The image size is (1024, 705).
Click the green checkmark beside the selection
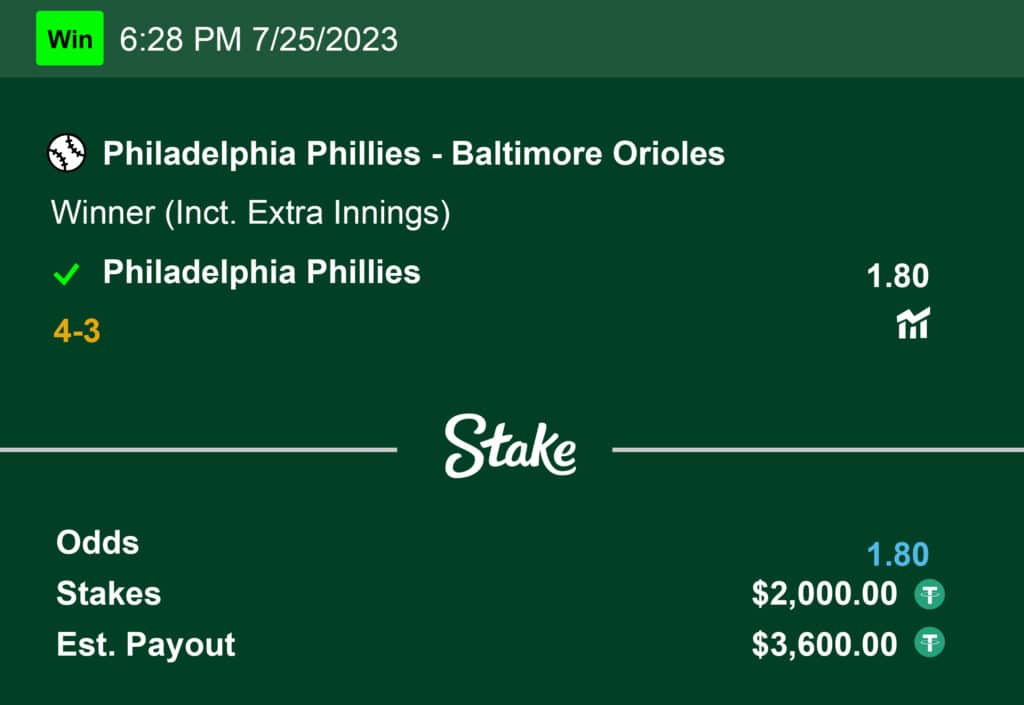[66, 275]
